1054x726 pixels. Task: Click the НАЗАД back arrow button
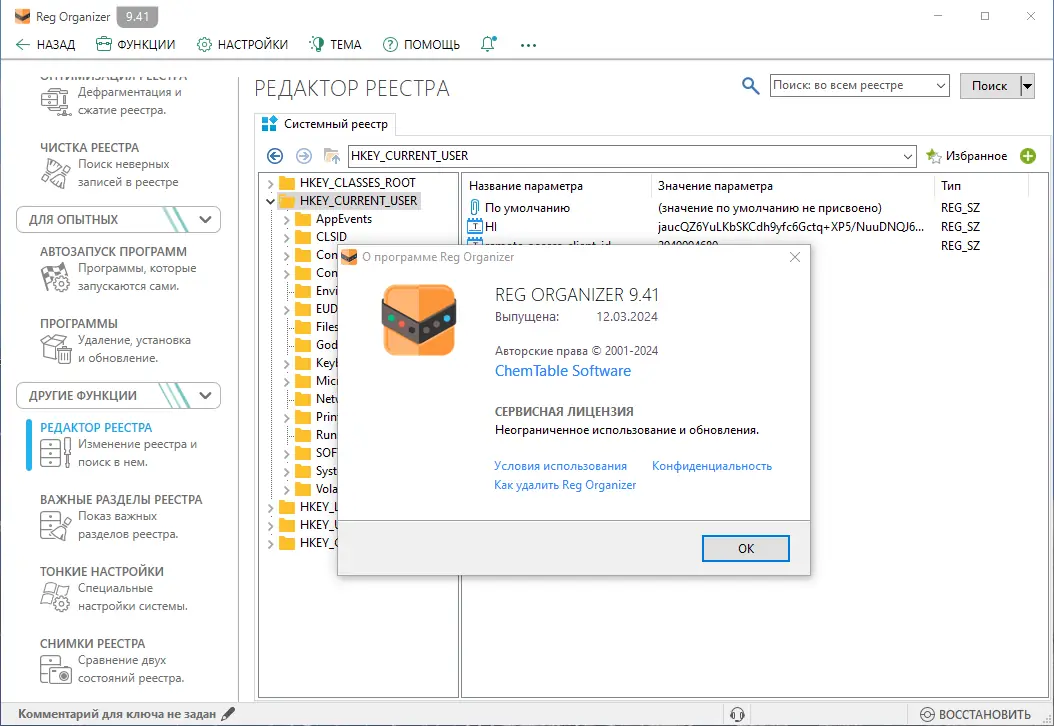point(45,44)
